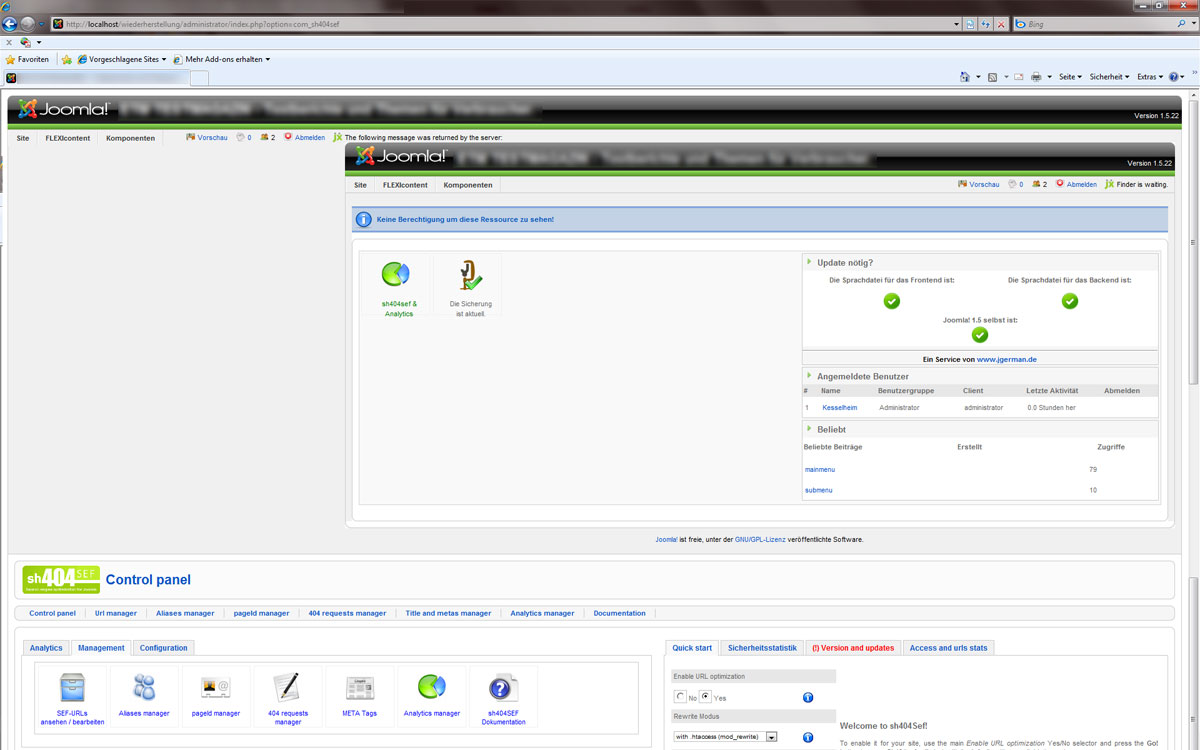Click the browser Back button
This screenshot has width=1200, height=750.
11,24
